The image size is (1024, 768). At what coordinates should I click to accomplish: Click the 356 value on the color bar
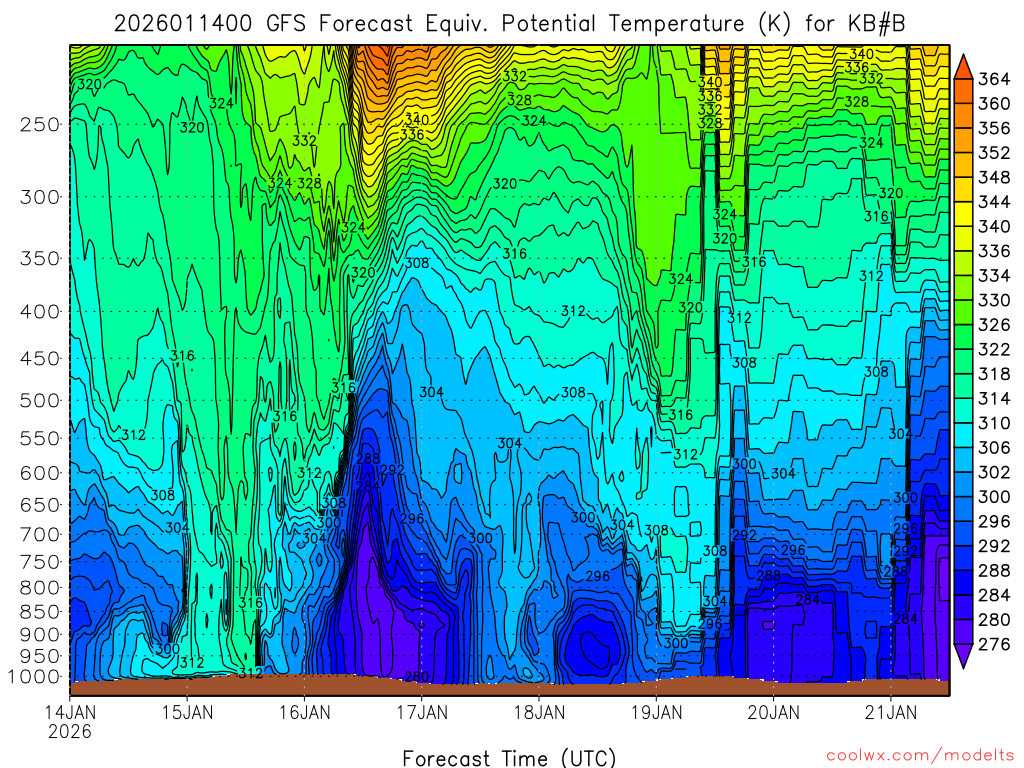point(994,128)
